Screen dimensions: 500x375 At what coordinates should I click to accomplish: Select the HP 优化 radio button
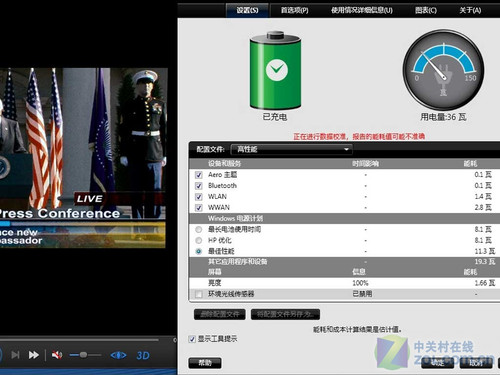199,240
